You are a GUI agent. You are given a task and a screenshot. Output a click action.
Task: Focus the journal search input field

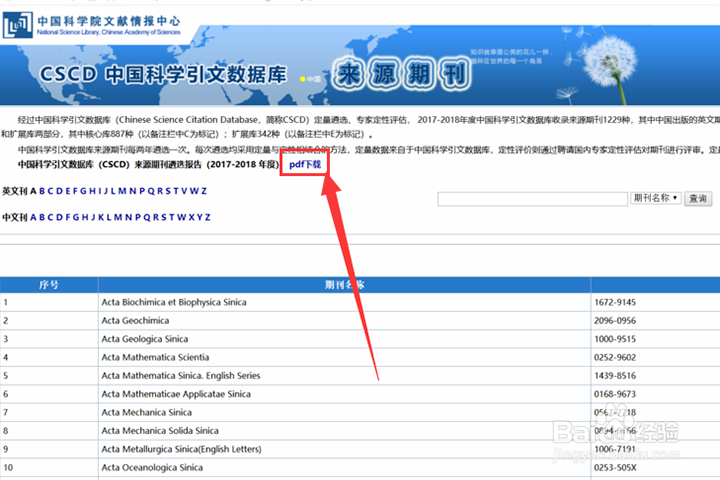click(533, 199)
